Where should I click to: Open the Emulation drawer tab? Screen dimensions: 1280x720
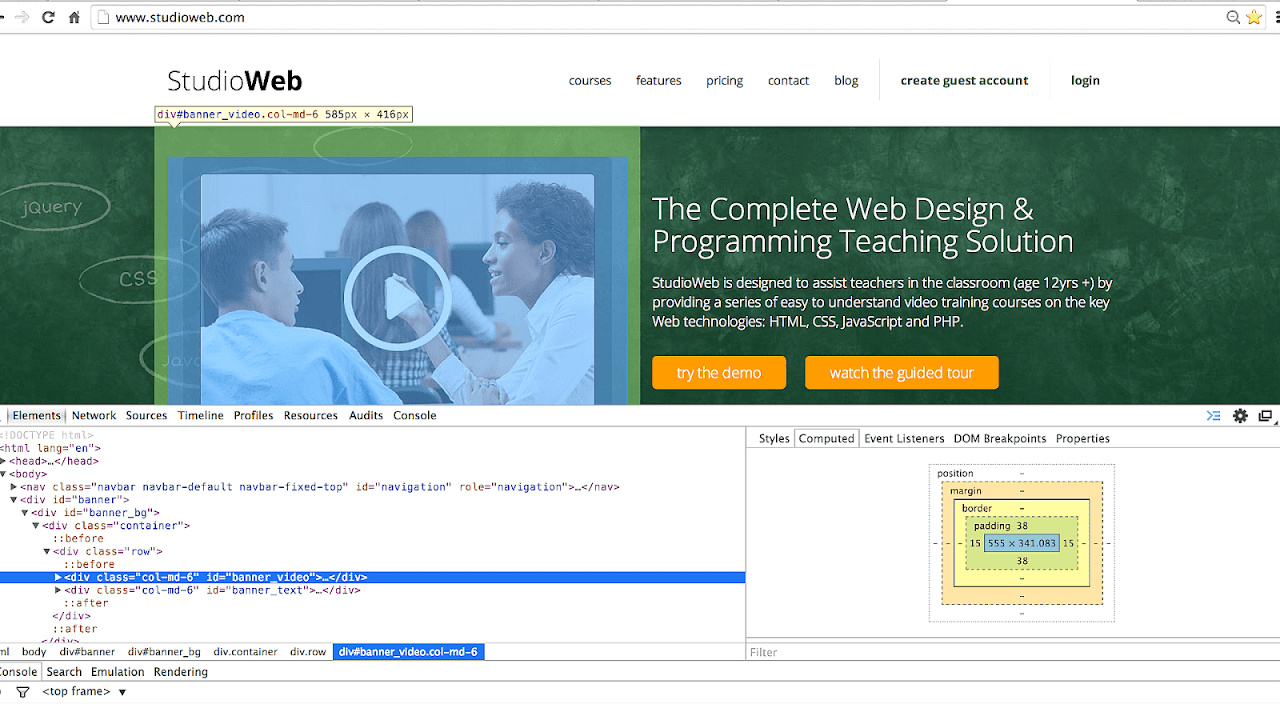pyautogui.click(x=118, y=672)
